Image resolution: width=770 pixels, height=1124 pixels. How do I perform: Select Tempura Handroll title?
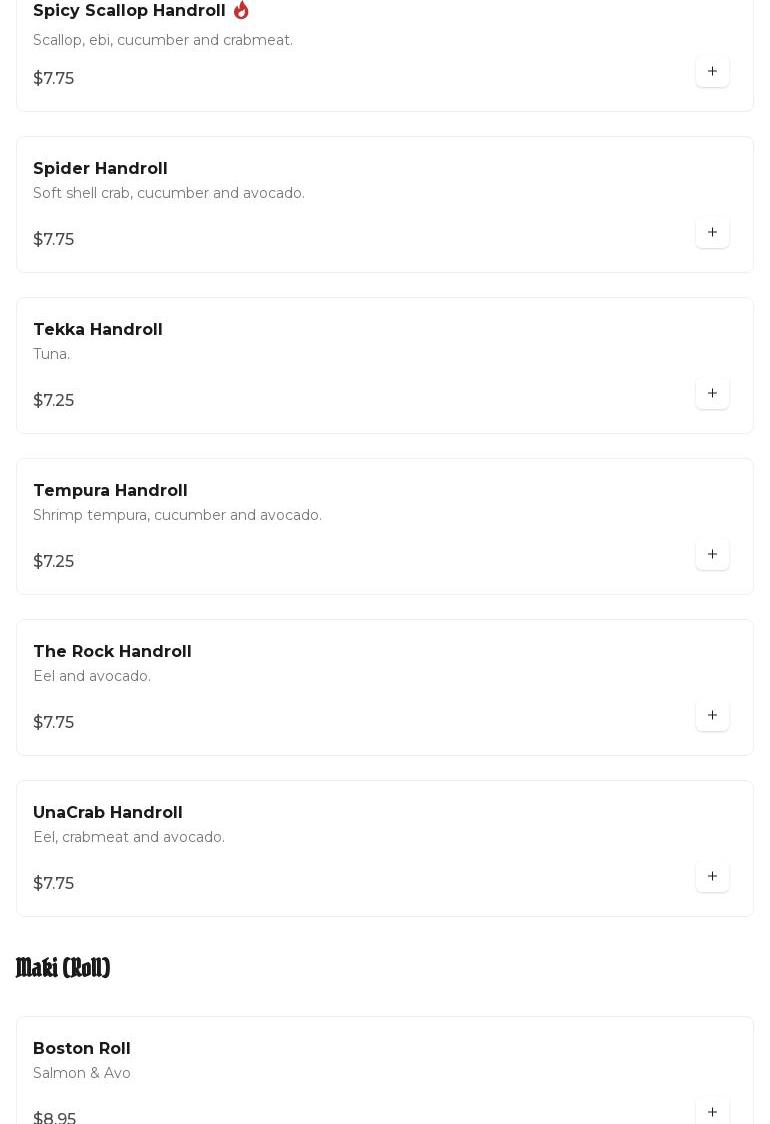110,491
